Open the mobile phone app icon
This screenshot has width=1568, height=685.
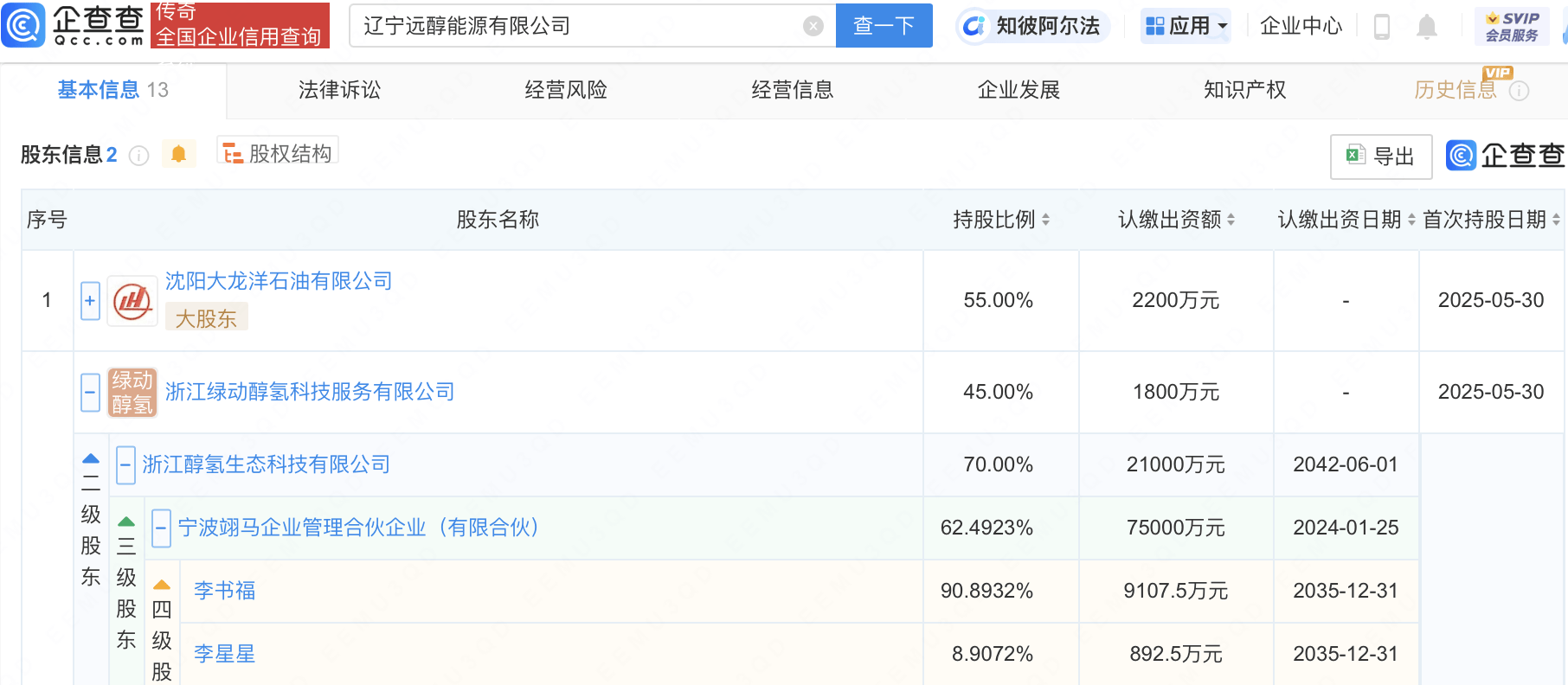coord(1382,27)
